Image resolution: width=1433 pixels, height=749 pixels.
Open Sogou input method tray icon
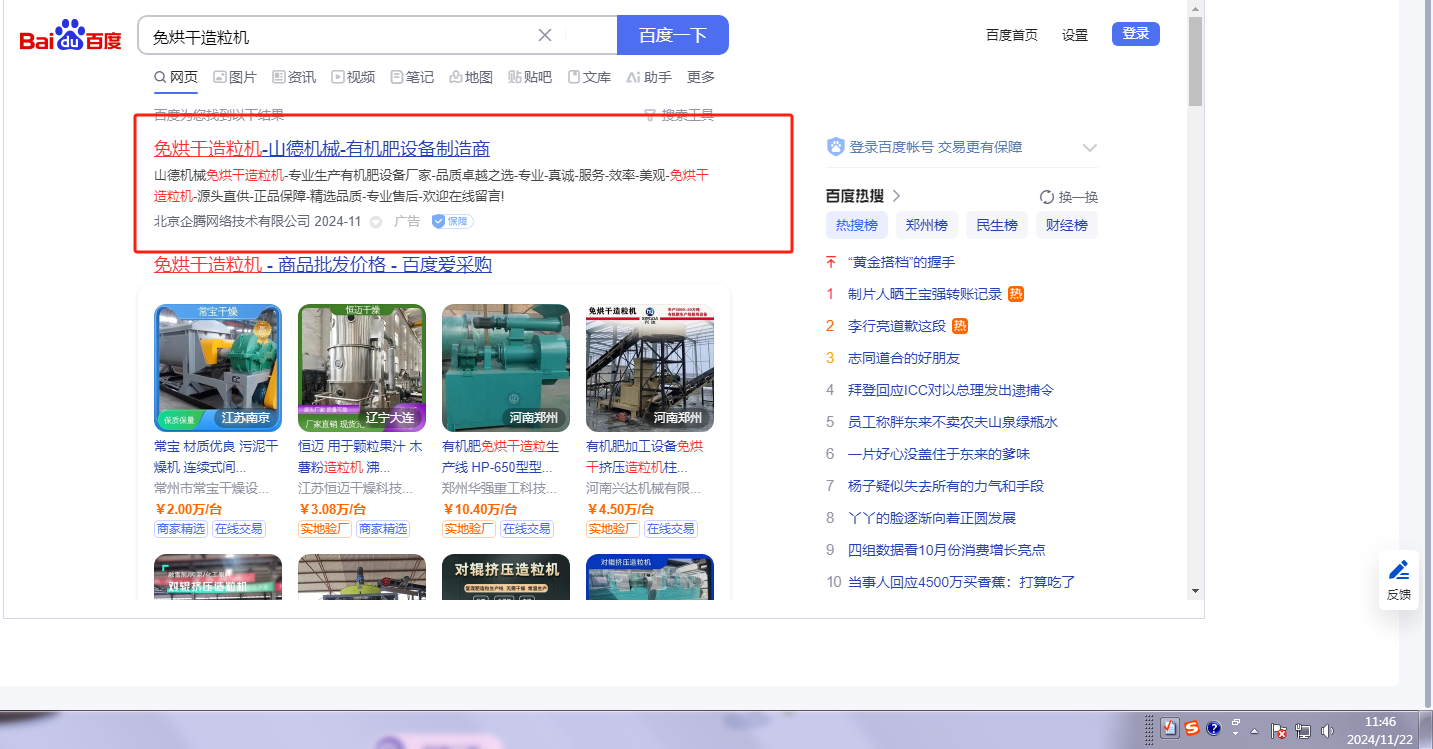(1193, 729)
